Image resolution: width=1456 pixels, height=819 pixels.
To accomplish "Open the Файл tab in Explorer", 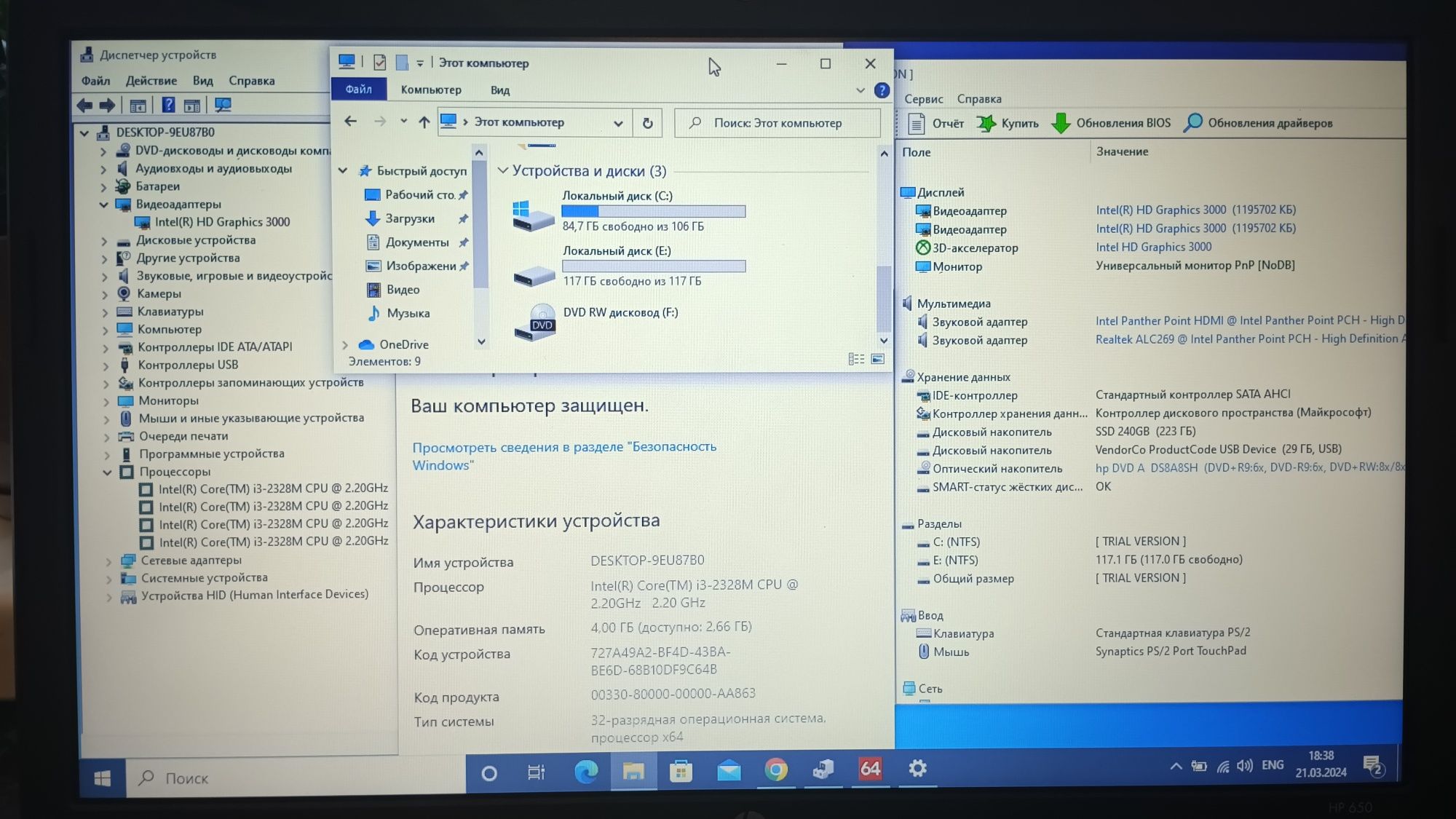I will pyautogui.click(x=358, y=89).
